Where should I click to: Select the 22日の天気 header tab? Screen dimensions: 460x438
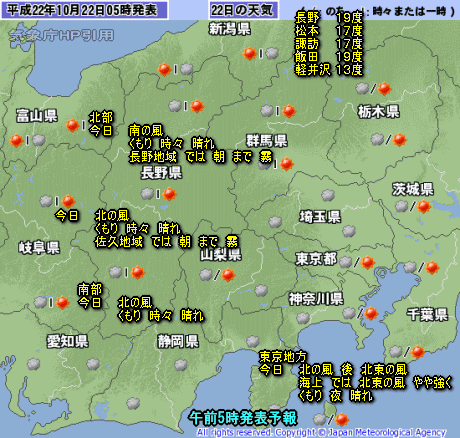243,10
